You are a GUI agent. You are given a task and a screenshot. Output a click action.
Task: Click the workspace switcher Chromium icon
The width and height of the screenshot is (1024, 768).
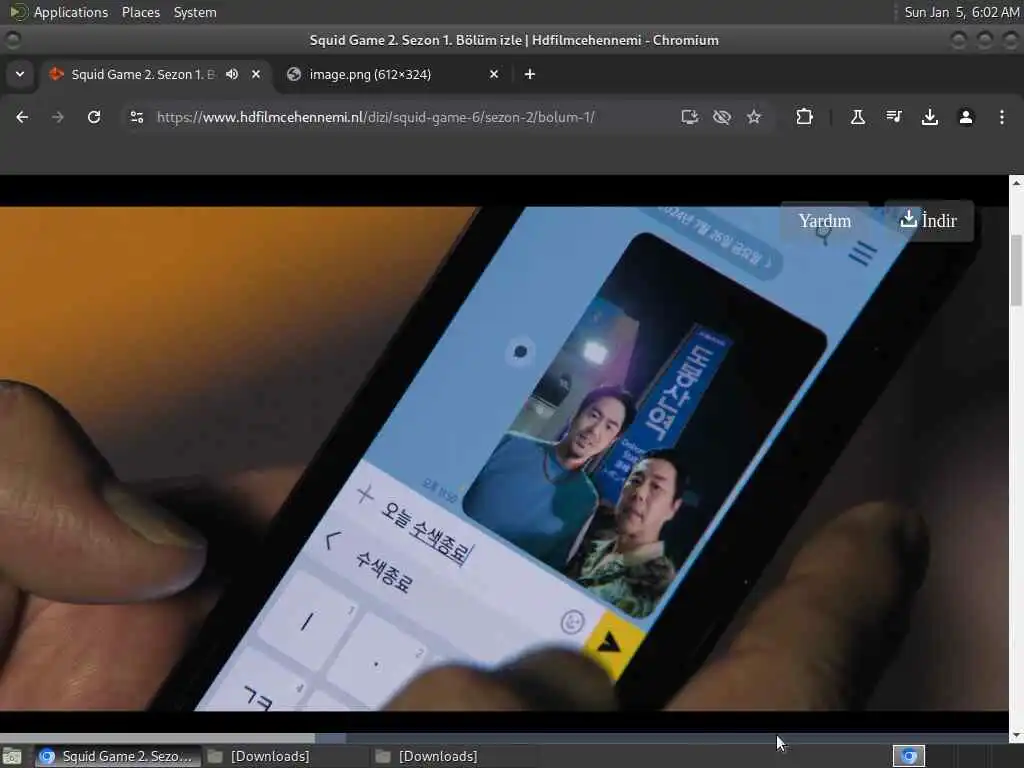[909, 756]
